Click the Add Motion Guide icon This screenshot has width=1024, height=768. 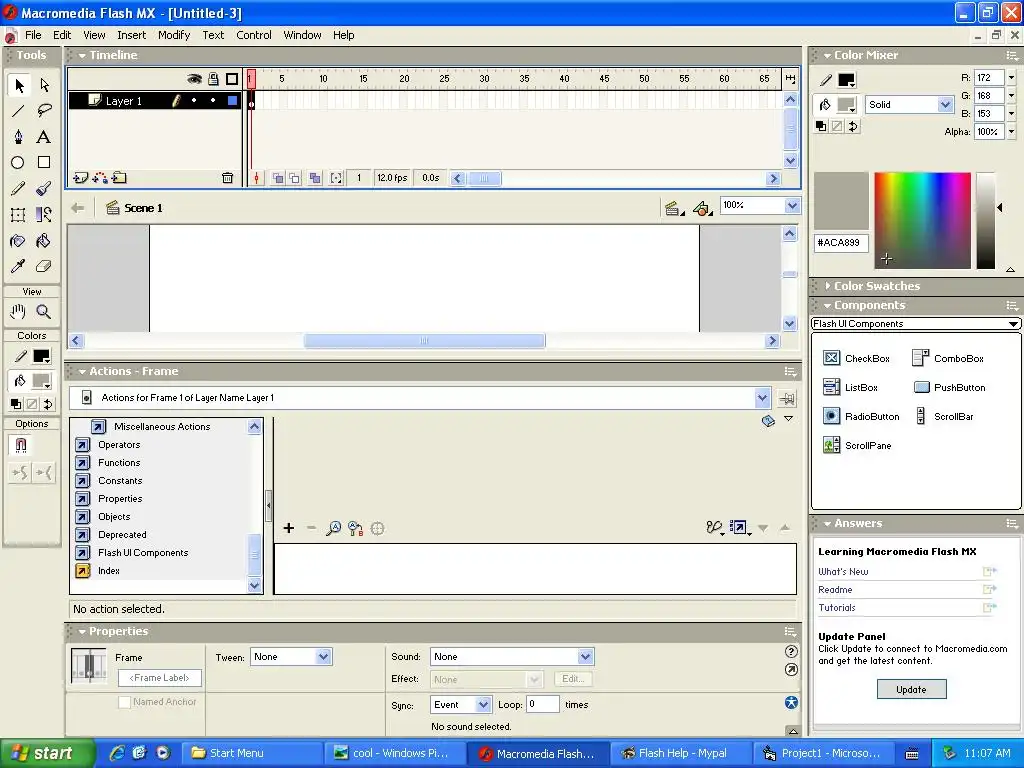101,177
